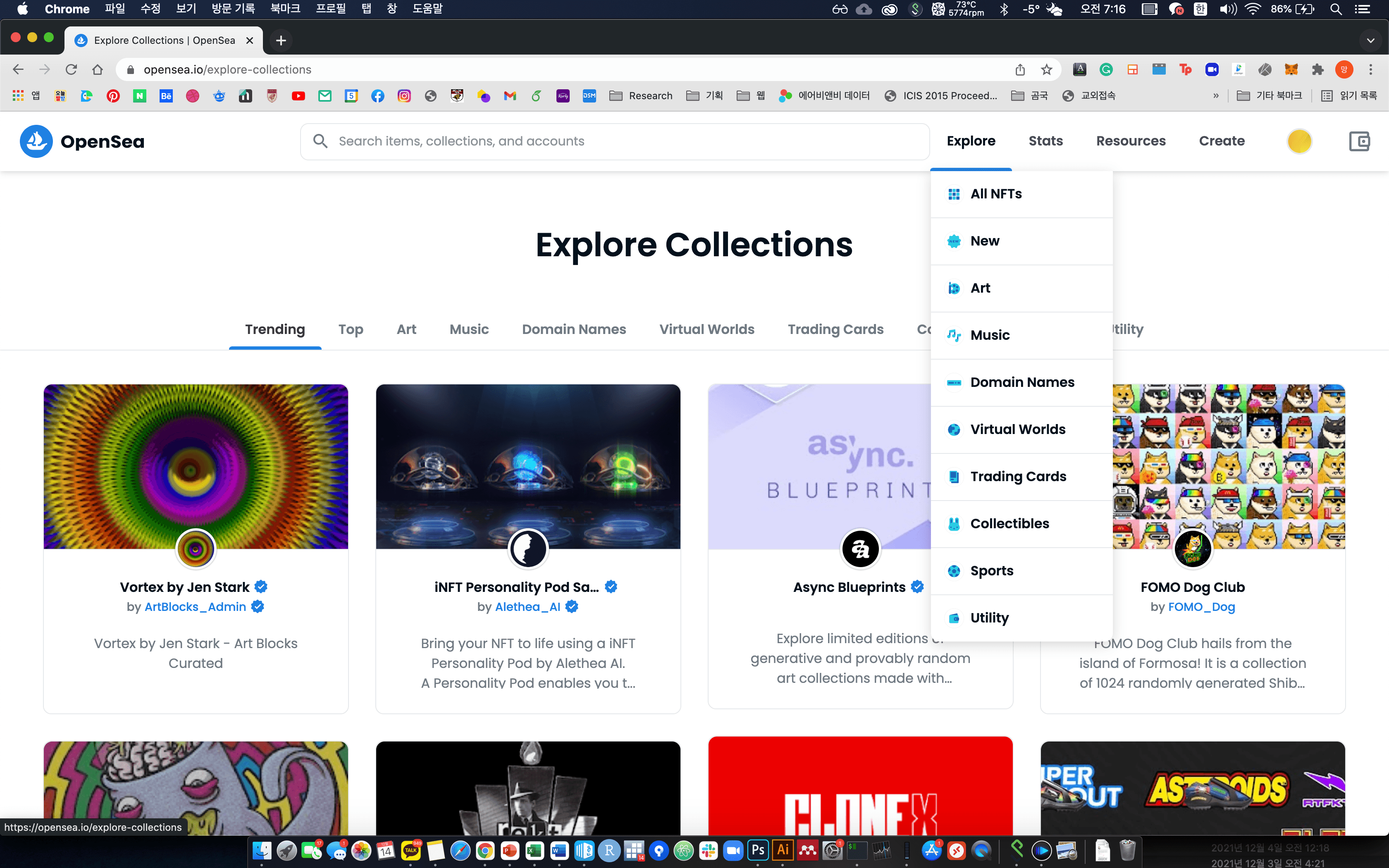Expand hidden bookmarks with double chevron
Image resolution: width=1389 pixels, height=868 pixels.
pyautogui.click(x=1216, y=96)
